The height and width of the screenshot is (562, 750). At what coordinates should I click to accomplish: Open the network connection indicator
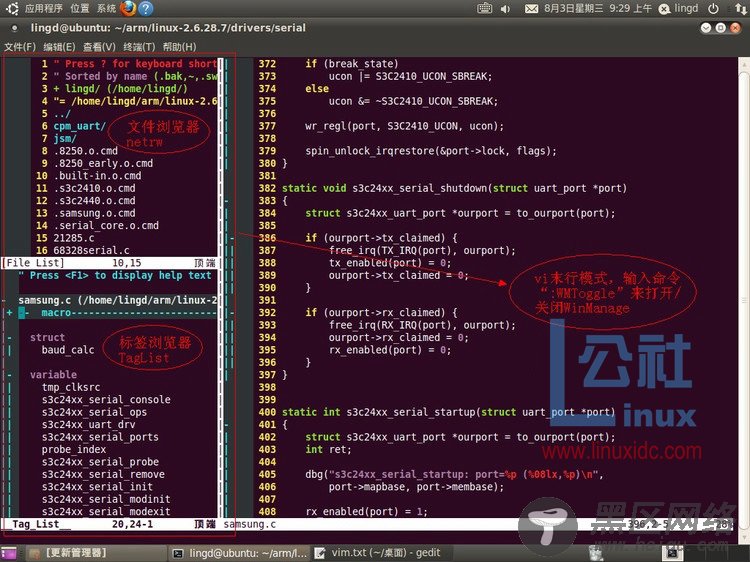pos(740,9)
